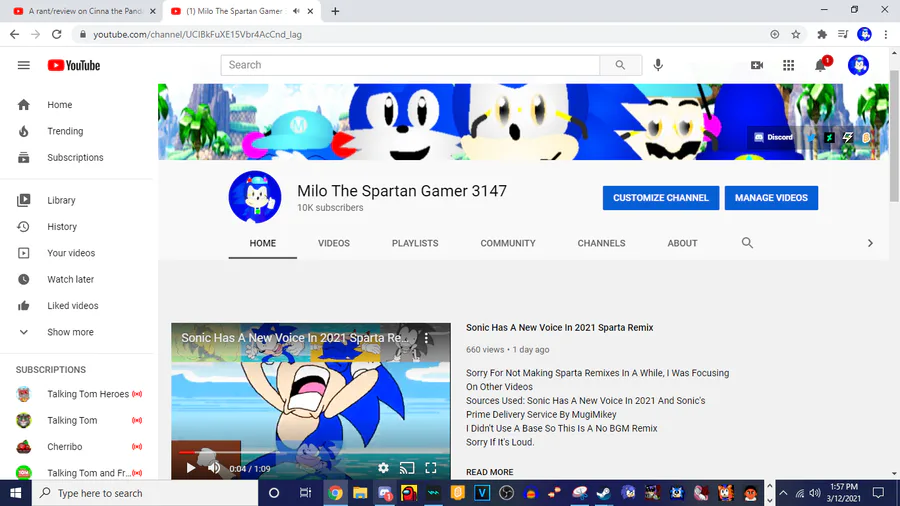Open the video player three-dot menu
The height and width of the screenshot is (506, 900).
pos(426,338)
